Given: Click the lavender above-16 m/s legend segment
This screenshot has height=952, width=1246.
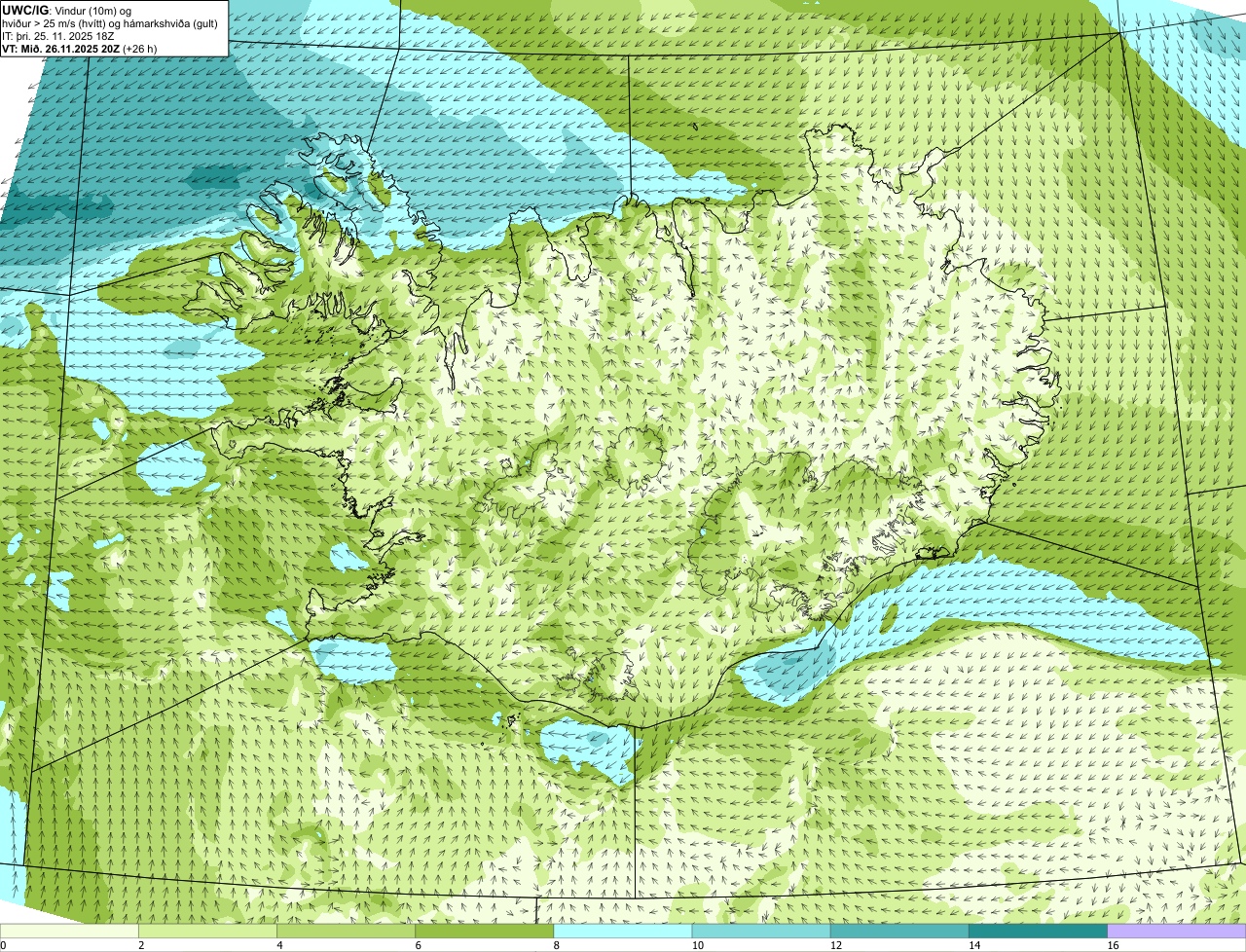Looking at the screenshot, I should pyautogui.click(x=1177, y=931).
